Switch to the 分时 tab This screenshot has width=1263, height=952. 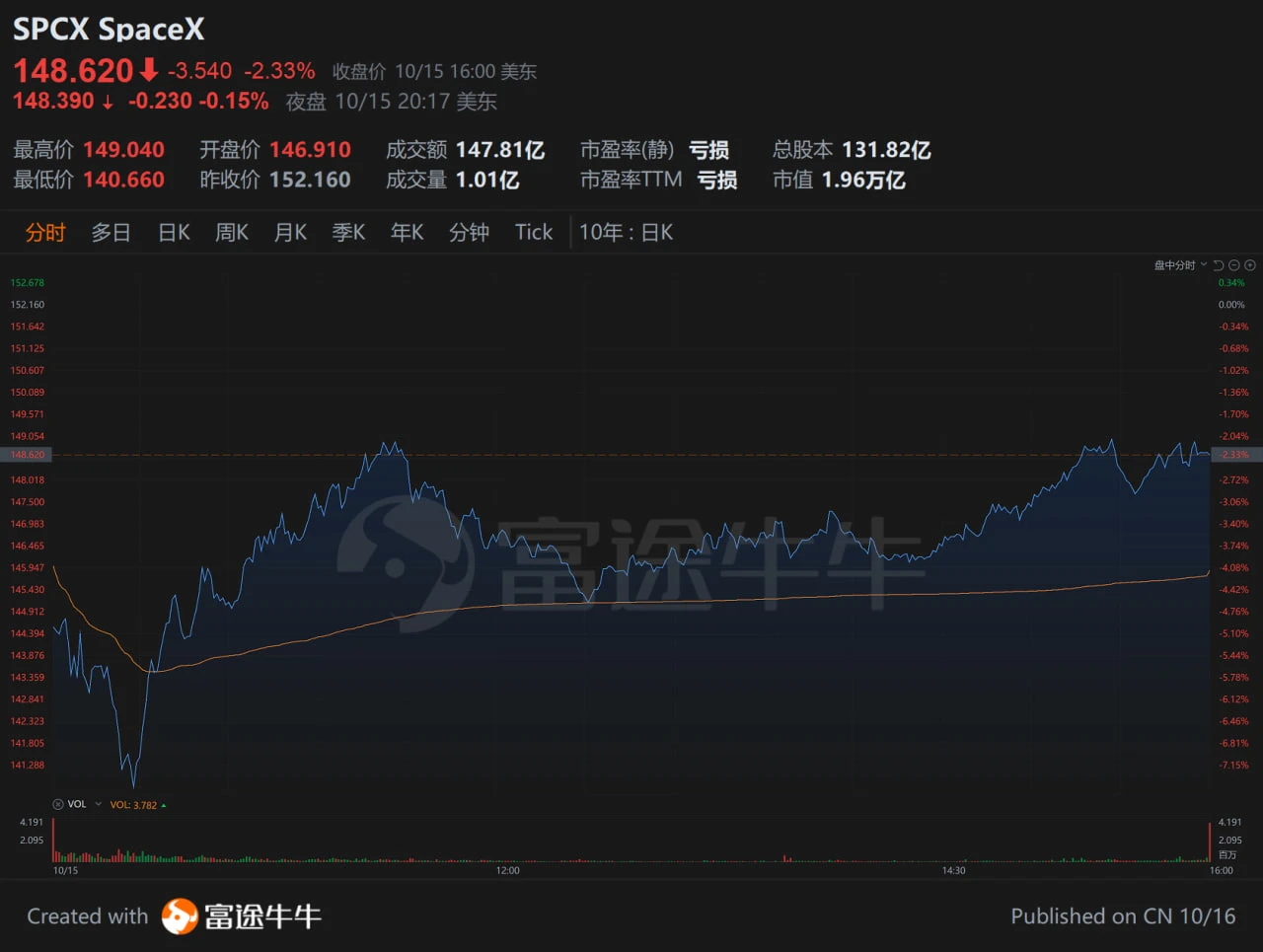coord(45,233)
